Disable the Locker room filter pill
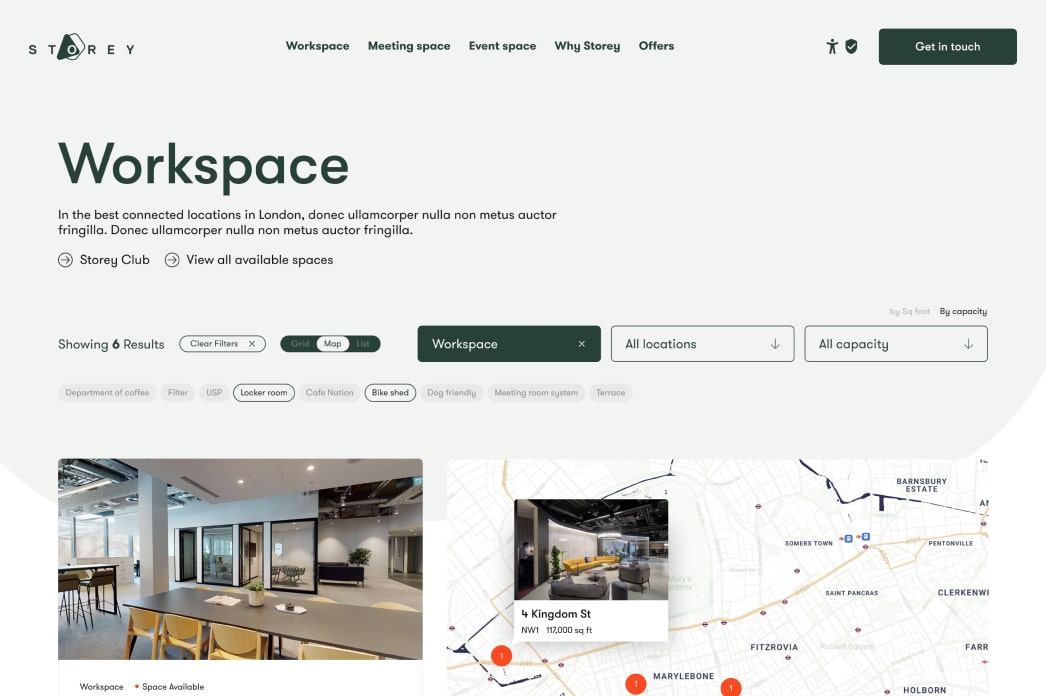This screenshot has height=696, width=1046. pyautogui.click(x=263, y=392)
